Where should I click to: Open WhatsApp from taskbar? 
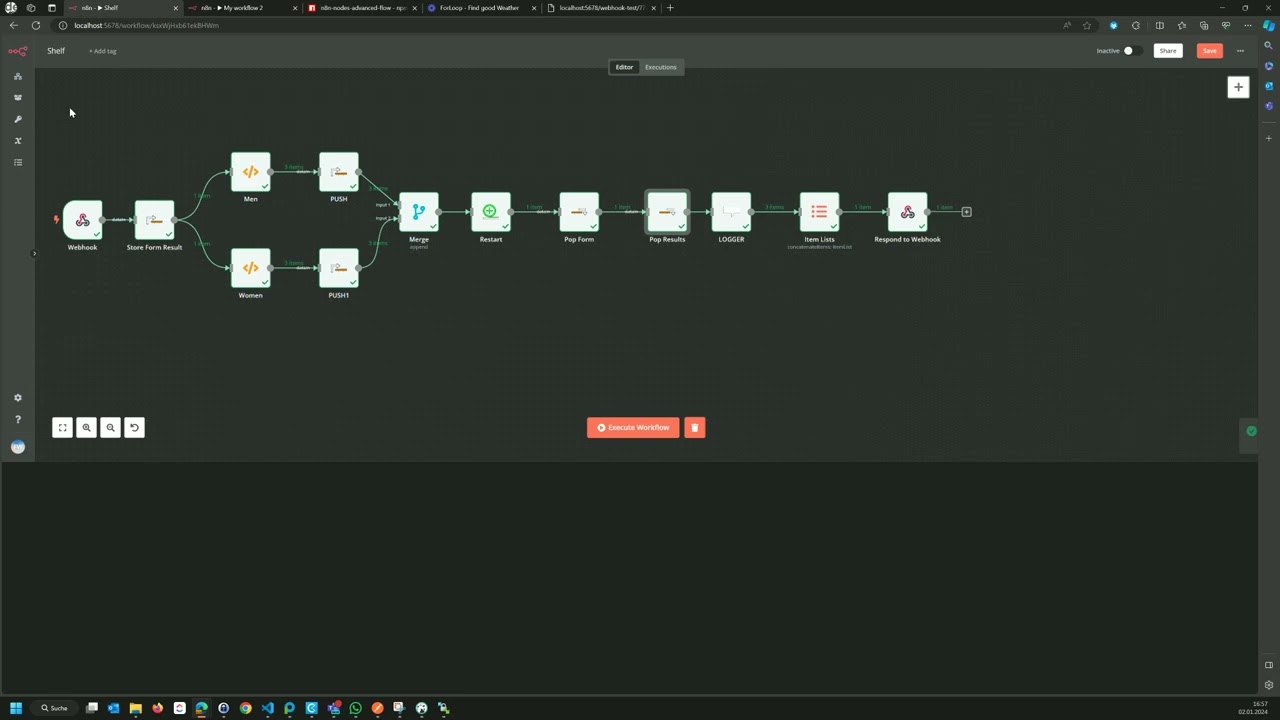(355, 708)
